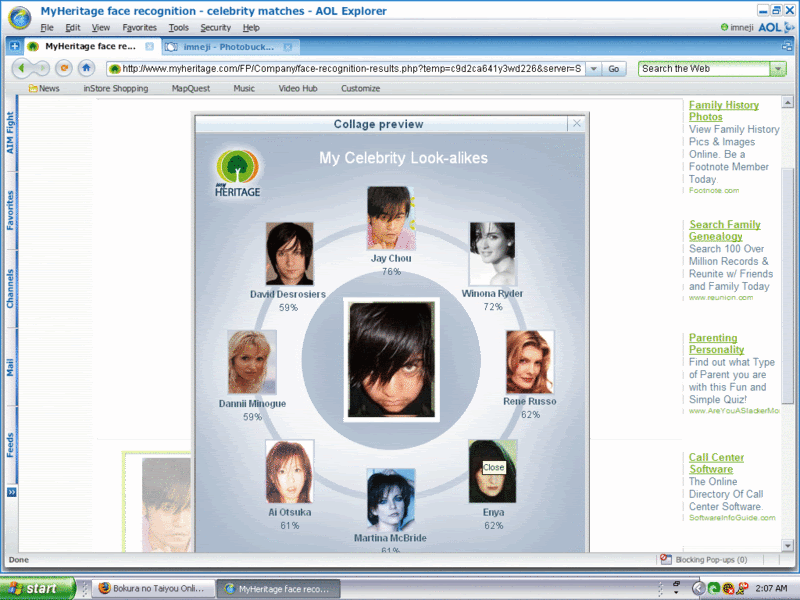
Task: Expand the Search the Web dropdown
Action: coord(778,69)
